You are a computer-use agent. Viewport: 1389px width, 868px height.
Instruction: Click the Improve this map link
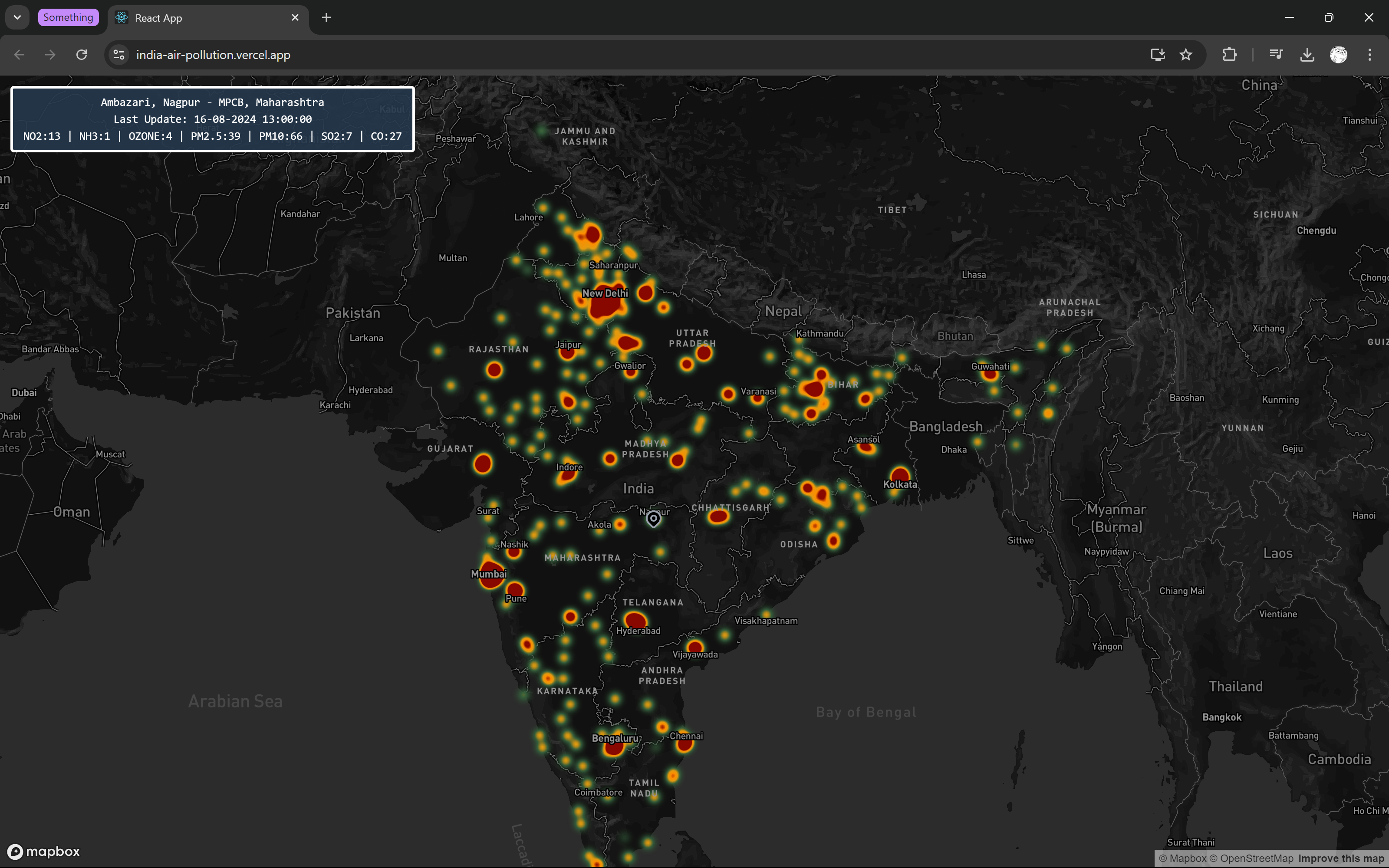click(1341, 859)
